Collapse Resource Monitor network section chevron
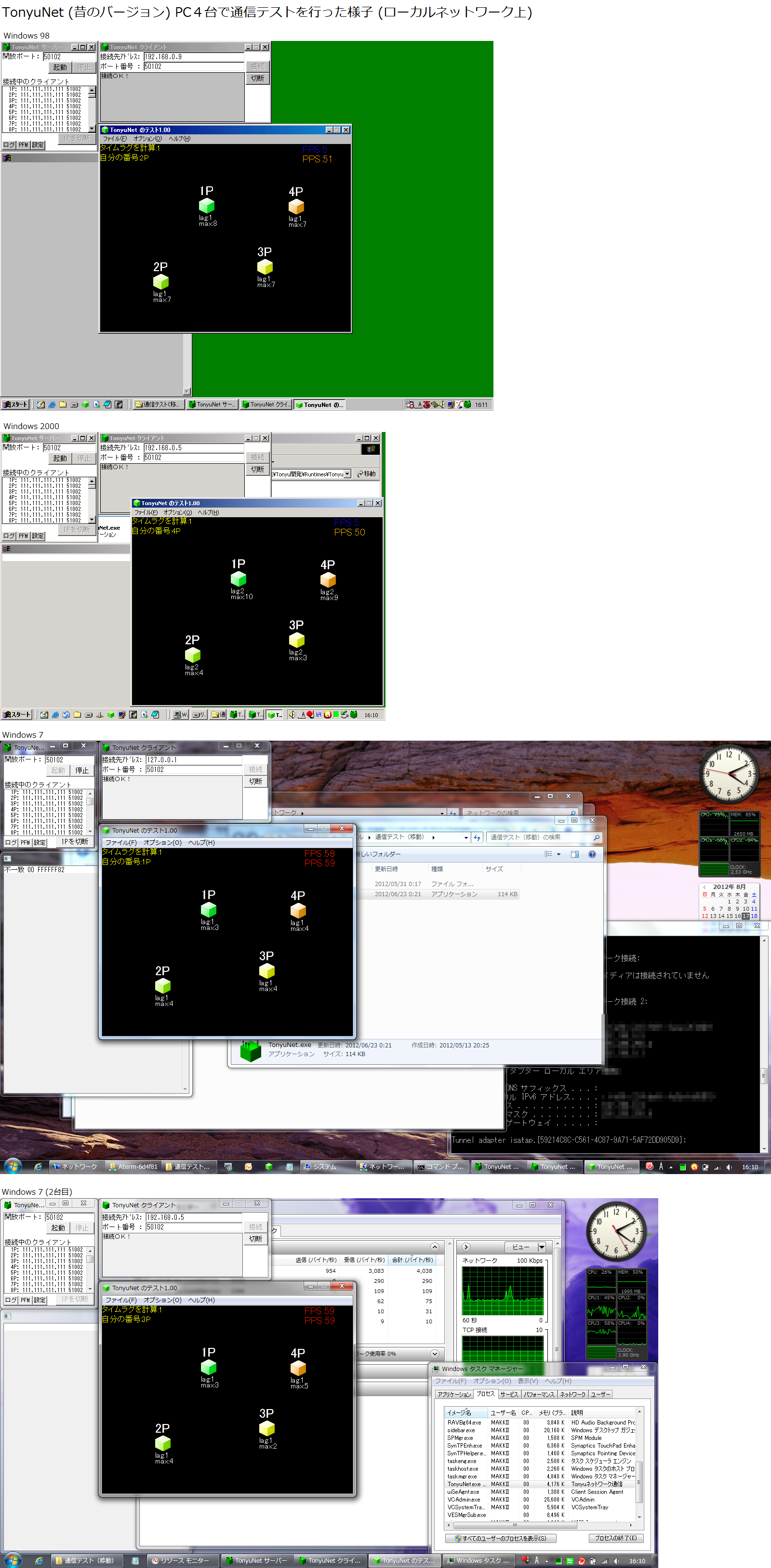The image size is (771, 1568). coord(434,1247)
